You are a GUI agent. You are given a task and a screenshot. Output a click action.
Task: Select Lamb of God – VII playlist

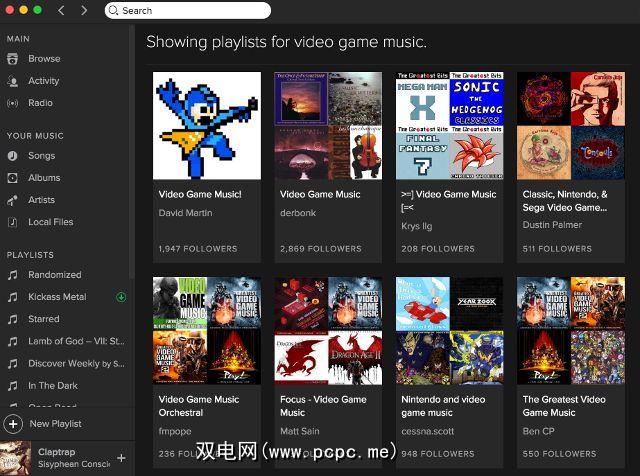coord(76,341)
